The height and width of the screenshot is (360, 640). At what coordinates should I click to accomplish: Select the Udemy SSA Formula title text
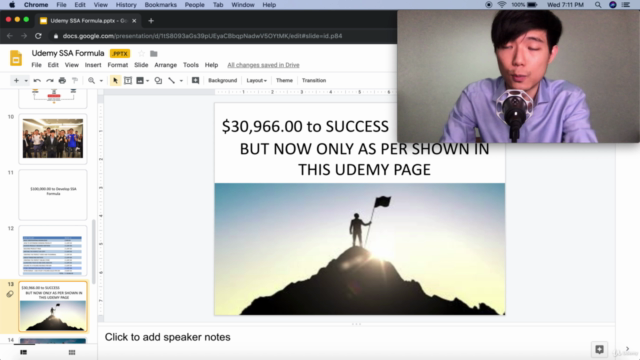coord(68,53)
